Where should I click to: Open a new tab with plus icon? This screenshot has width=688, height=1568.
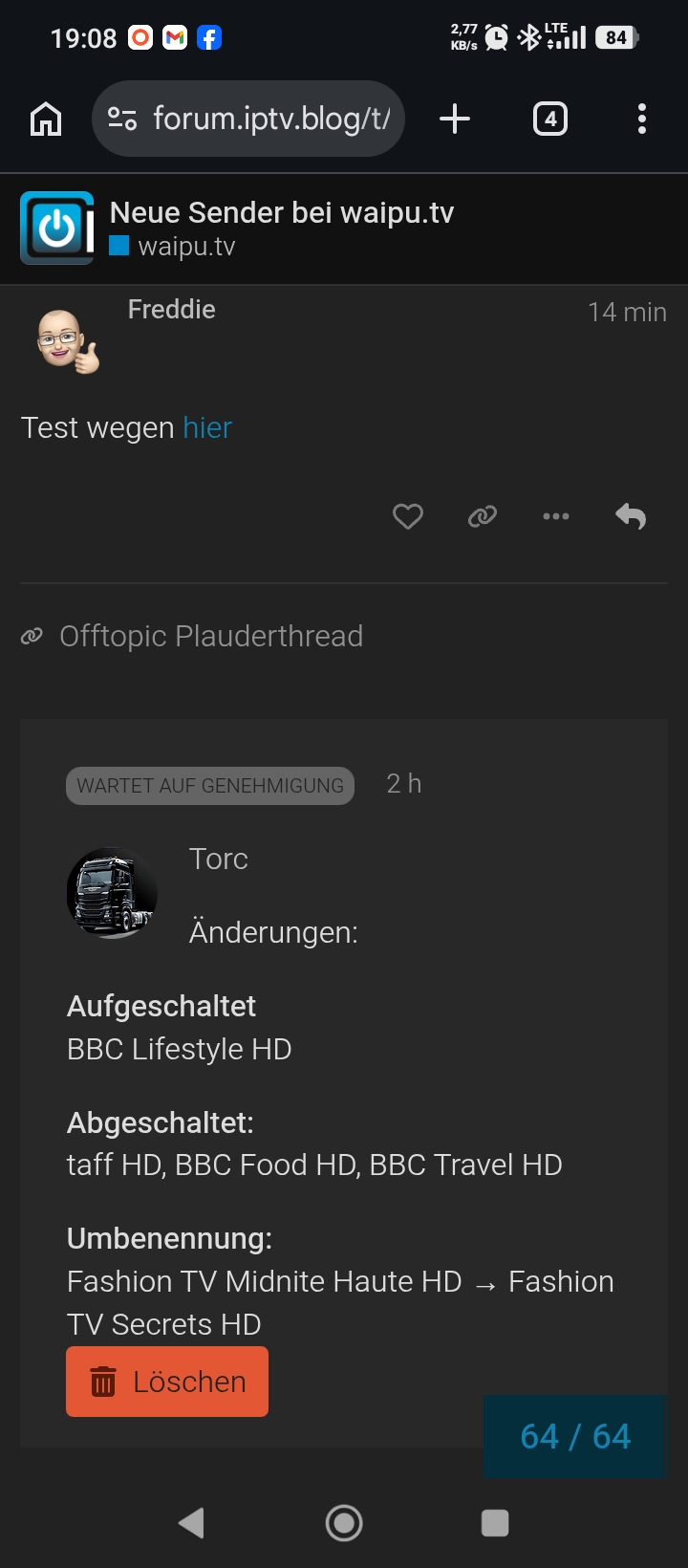tap(455, 120)
